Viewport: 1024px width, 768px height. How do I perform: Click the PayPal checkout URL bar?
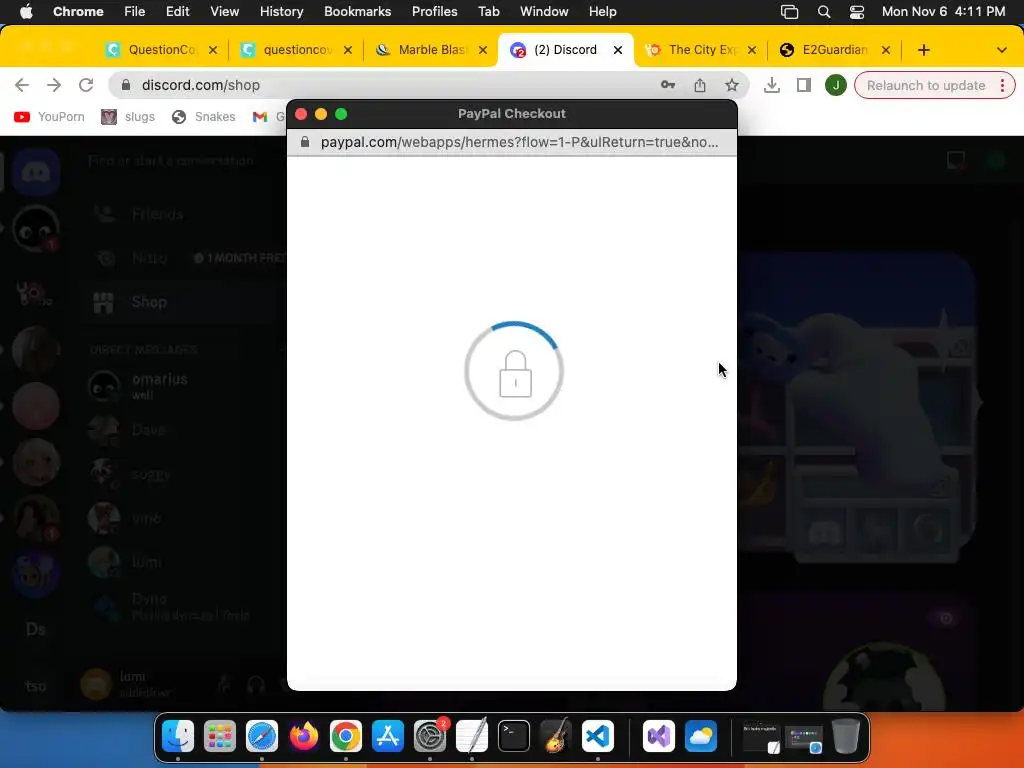coord(511,142)
